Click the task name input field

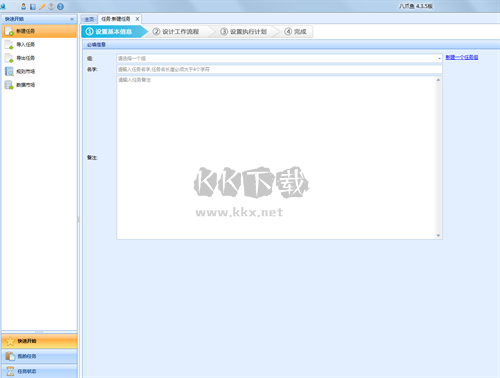(x=279, y=69)
